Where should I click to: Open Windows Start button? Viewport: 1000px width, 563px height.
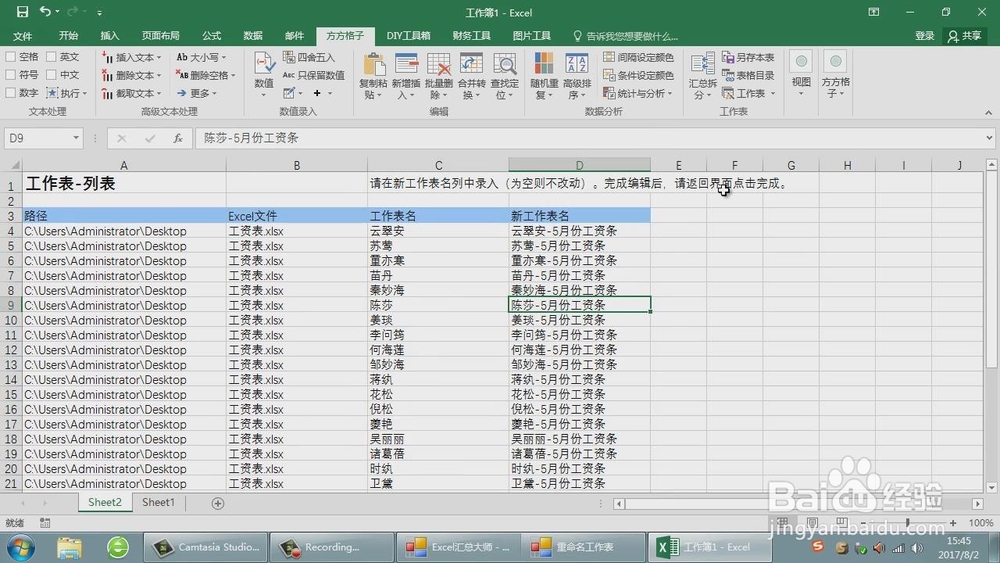[x=21, y=547]
